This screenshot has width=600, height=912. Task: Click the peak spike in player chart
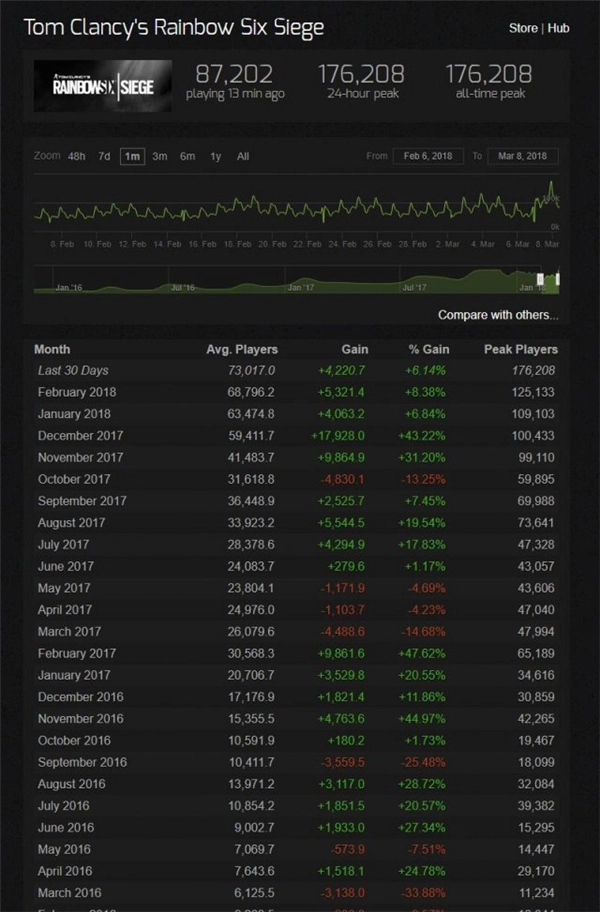(x=551, y=186)
